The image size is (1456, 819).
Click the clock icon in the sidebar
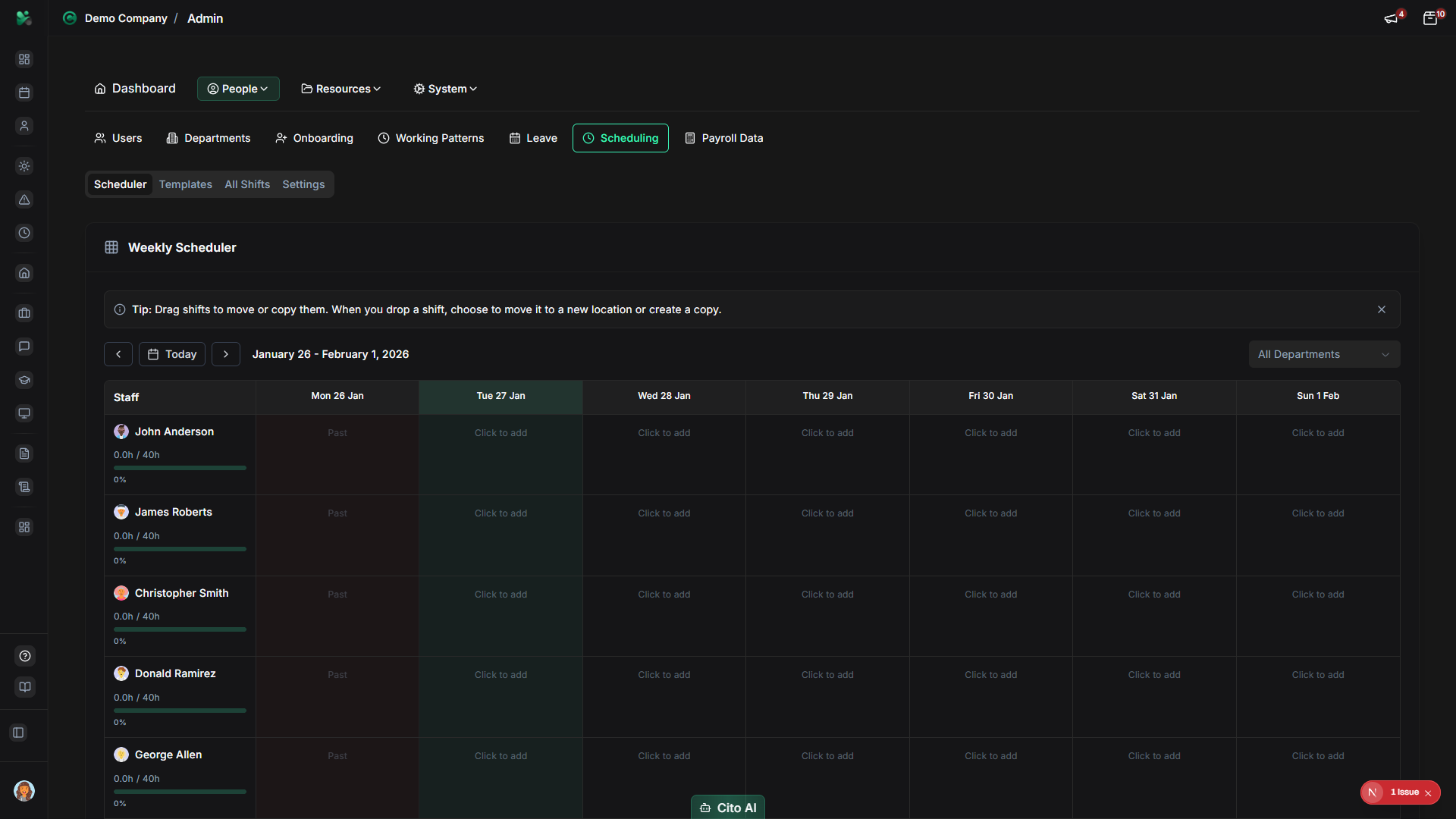pyautogui.click(x=24, y=233)
